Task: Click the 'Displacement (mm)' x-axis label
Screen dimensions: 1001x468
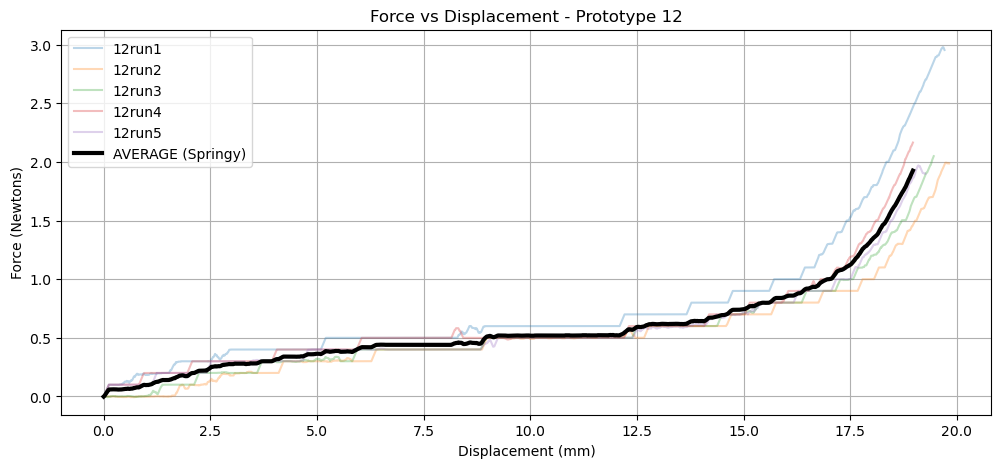Action: tap(527, 451)
